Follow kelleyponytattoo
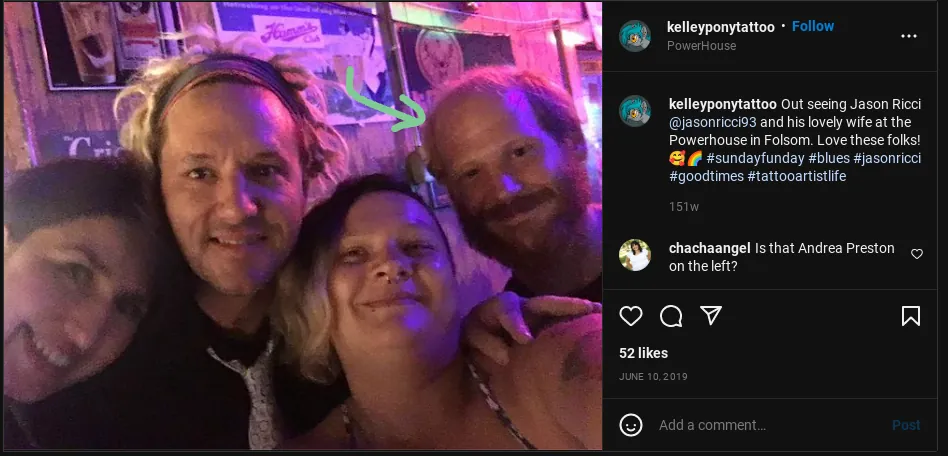 click(813, 26)
